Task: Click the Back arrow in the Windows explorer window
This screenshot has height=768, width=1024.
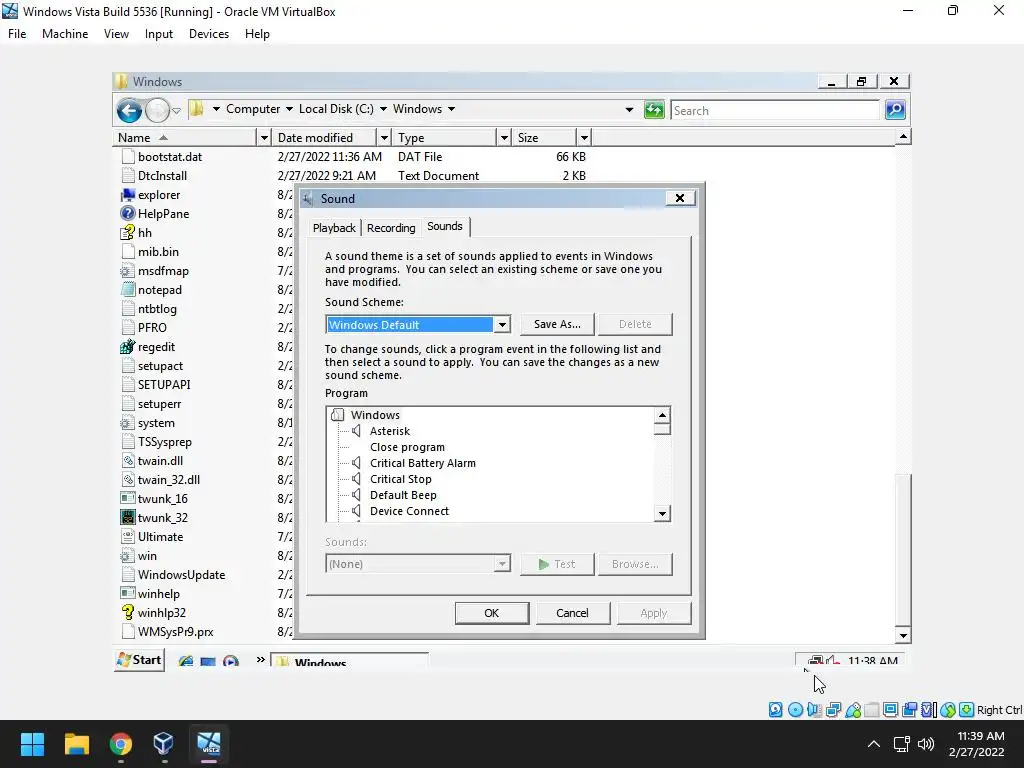Action: [129, 110]
